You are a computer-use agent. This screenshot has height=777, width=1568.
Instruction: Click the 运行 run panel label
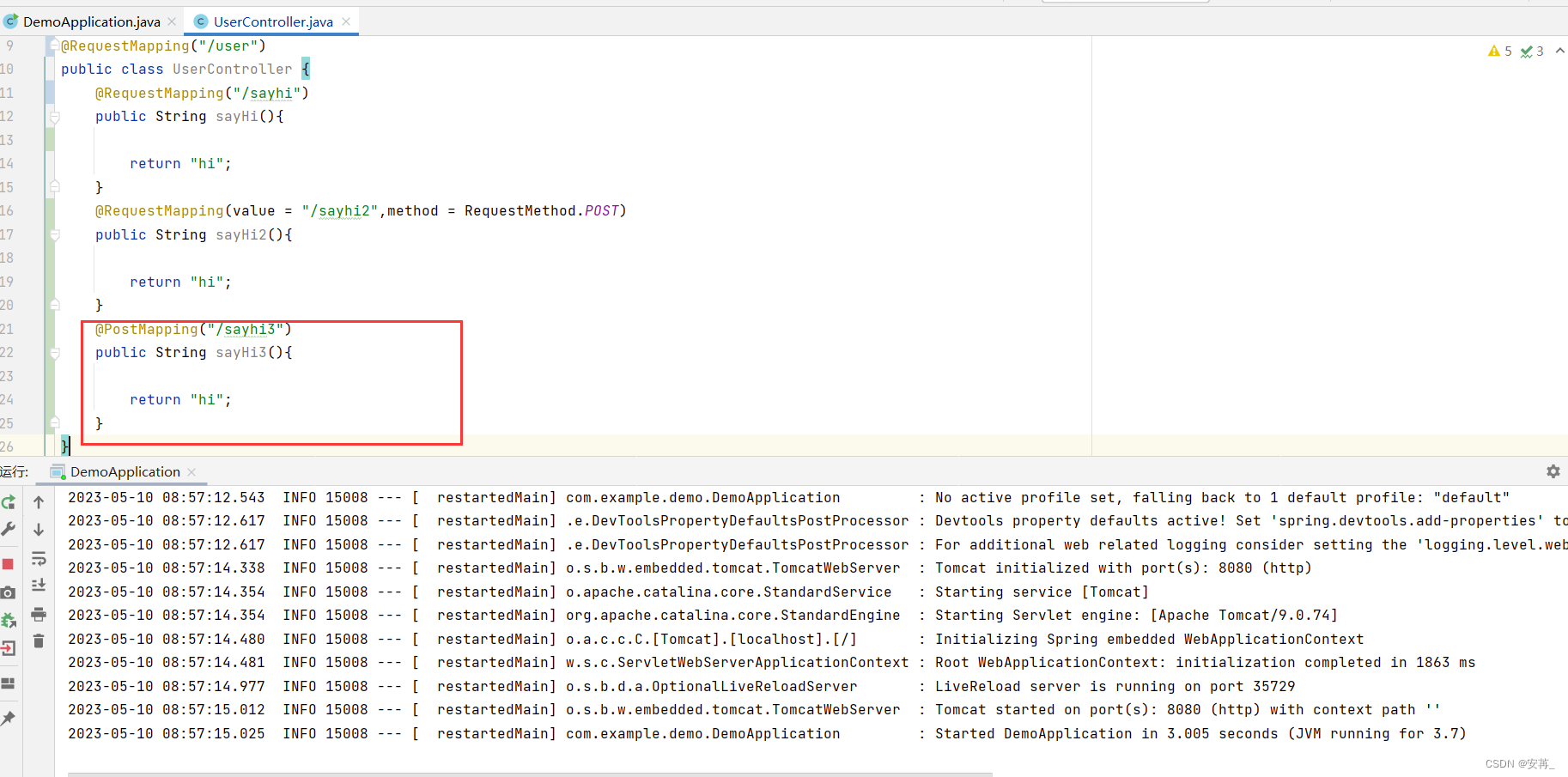[14, 471]
